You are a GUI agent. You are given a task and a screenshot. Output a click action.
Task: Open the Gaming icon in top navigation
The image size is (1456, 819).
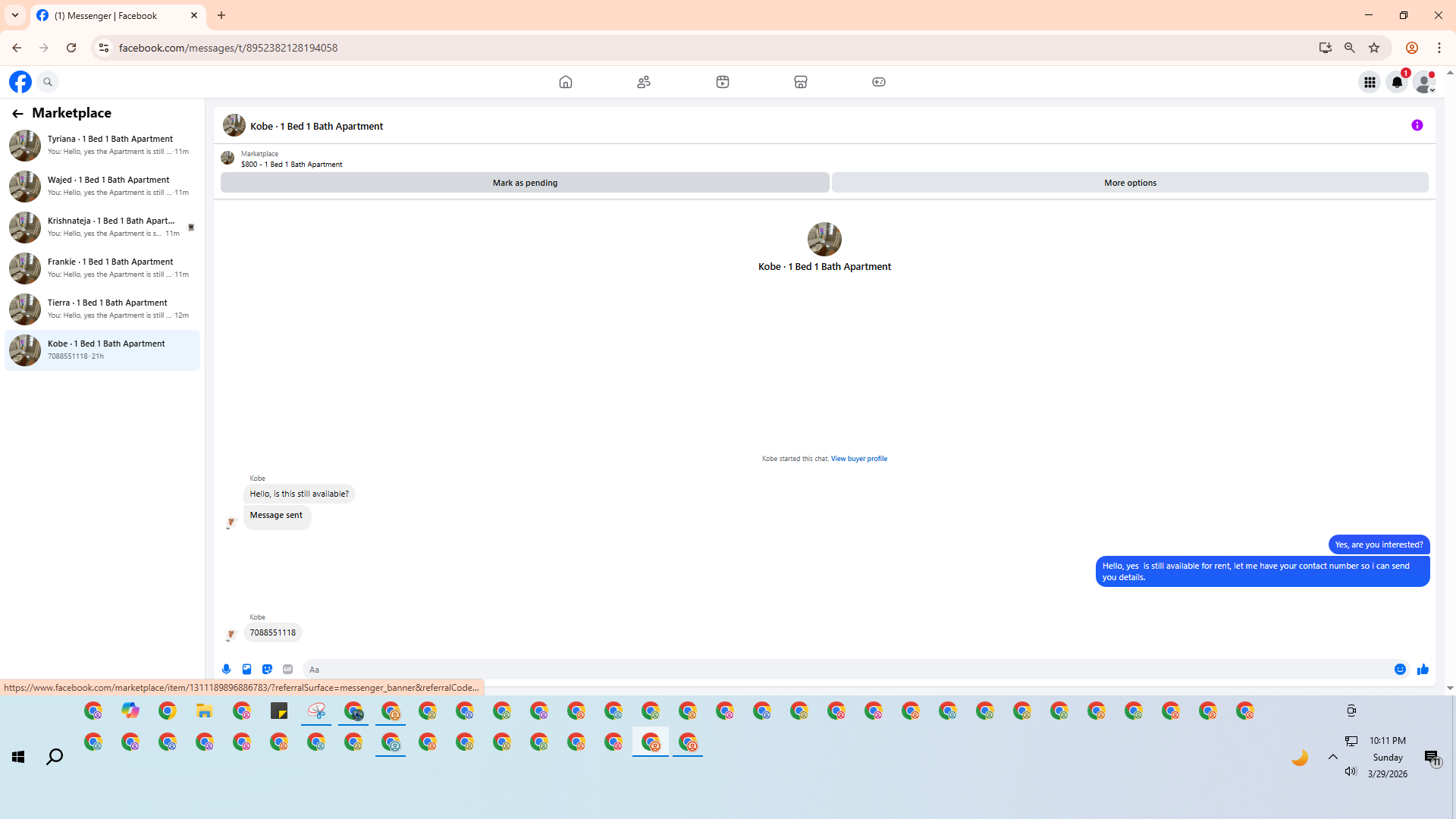(x=879, y=82)
